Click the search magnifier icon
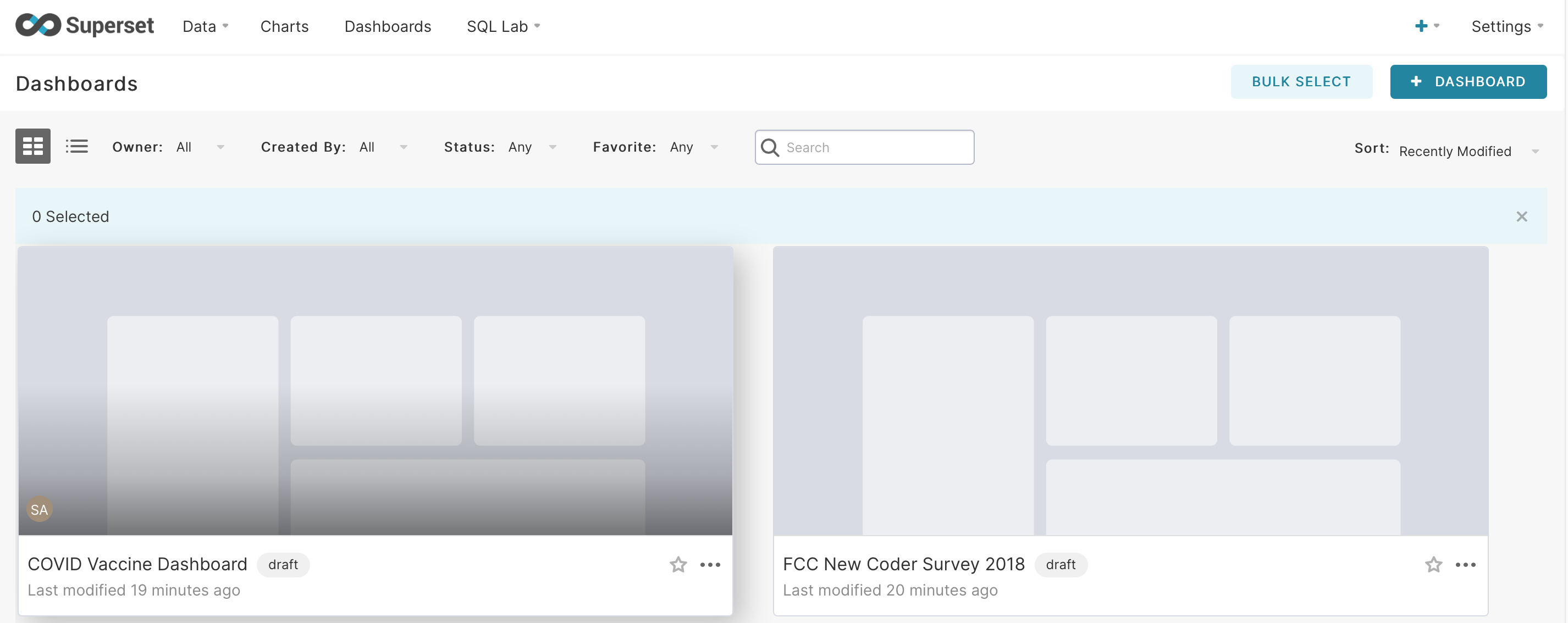Screen dimensions: 1568x623 (770, 147)
